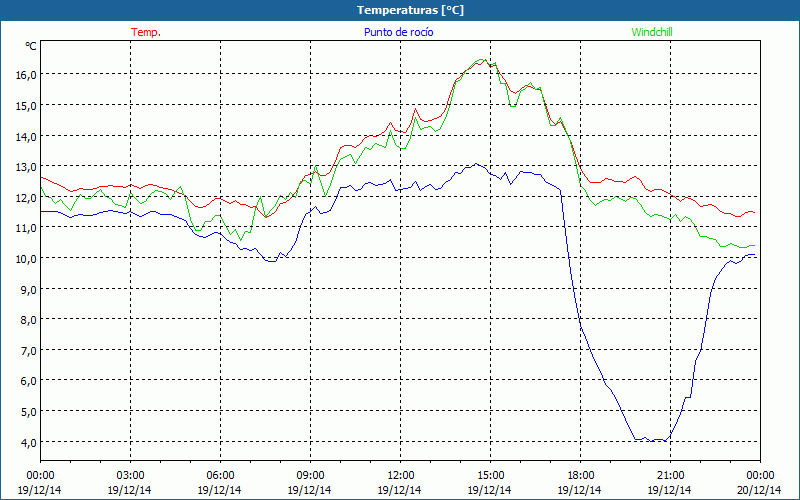The image size is (800, 500).
Task: Click the 'Temperaturas [°C]' chart title
Action: 410,10
